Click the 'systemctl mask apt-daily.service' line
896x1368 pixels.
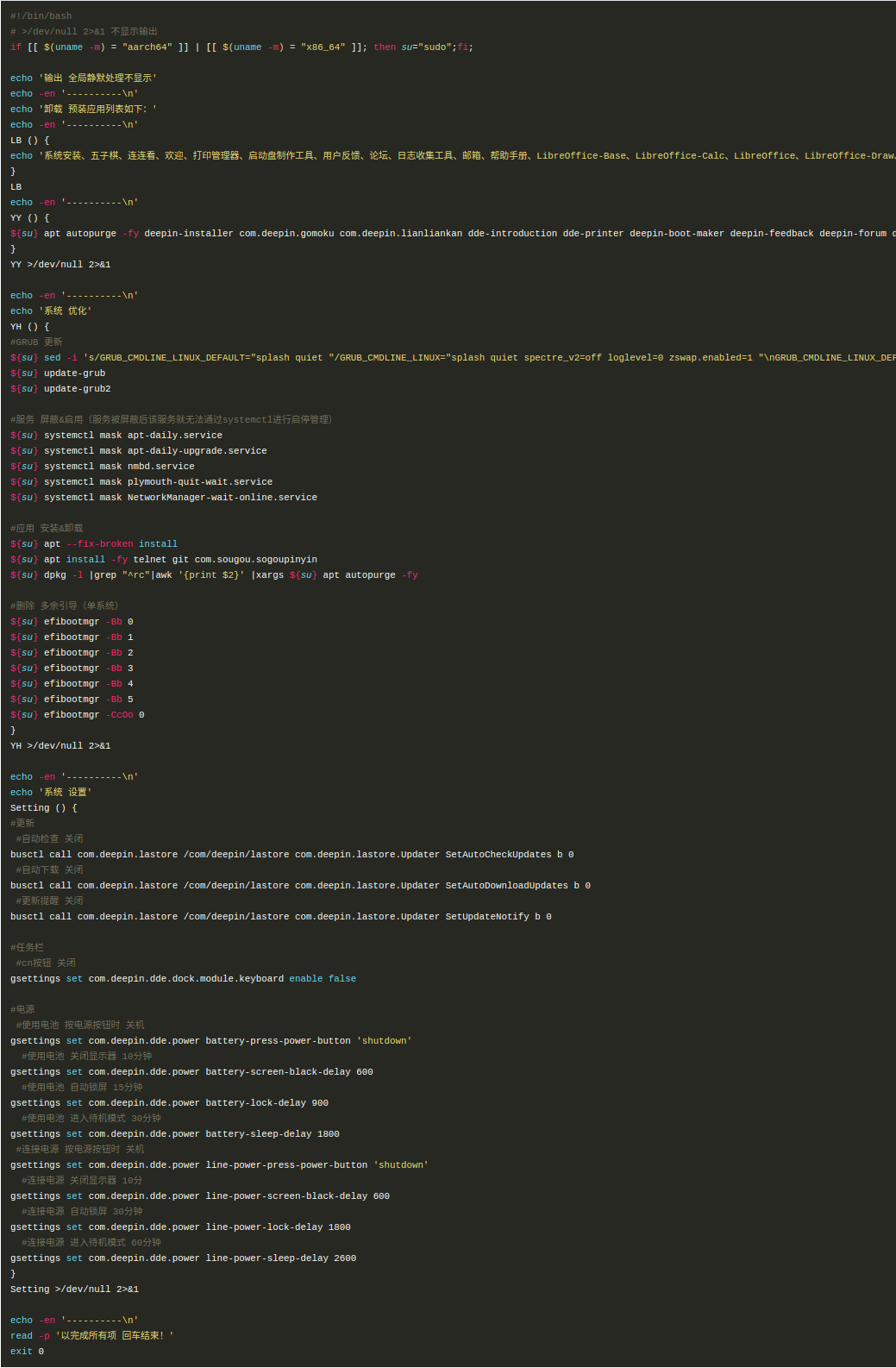116,436
